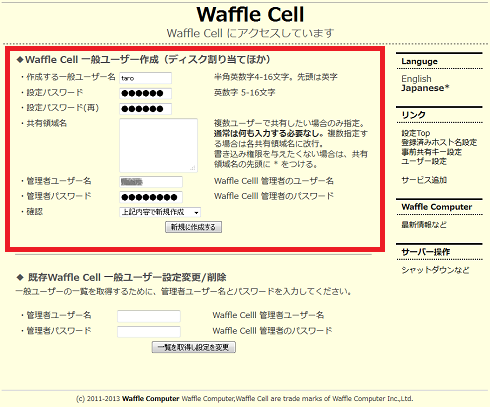Switch language to English
This screenshot has height=407, width=490.
point(416,79)
